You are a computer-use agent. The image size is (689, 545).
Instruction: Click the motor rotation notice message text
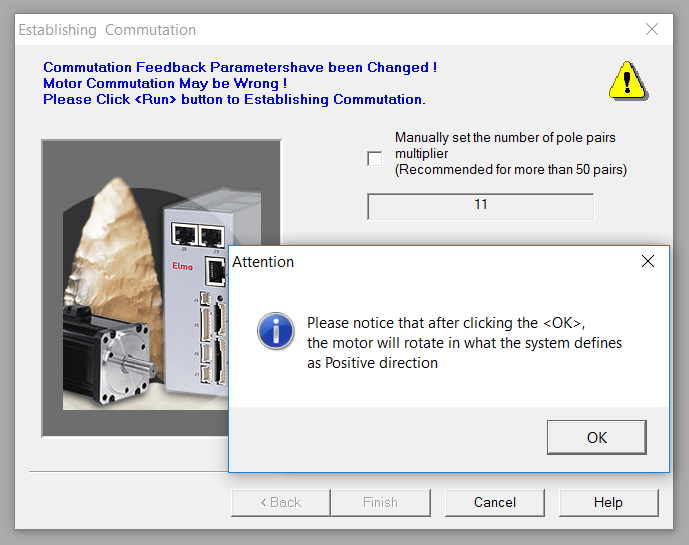click(464, 343)
